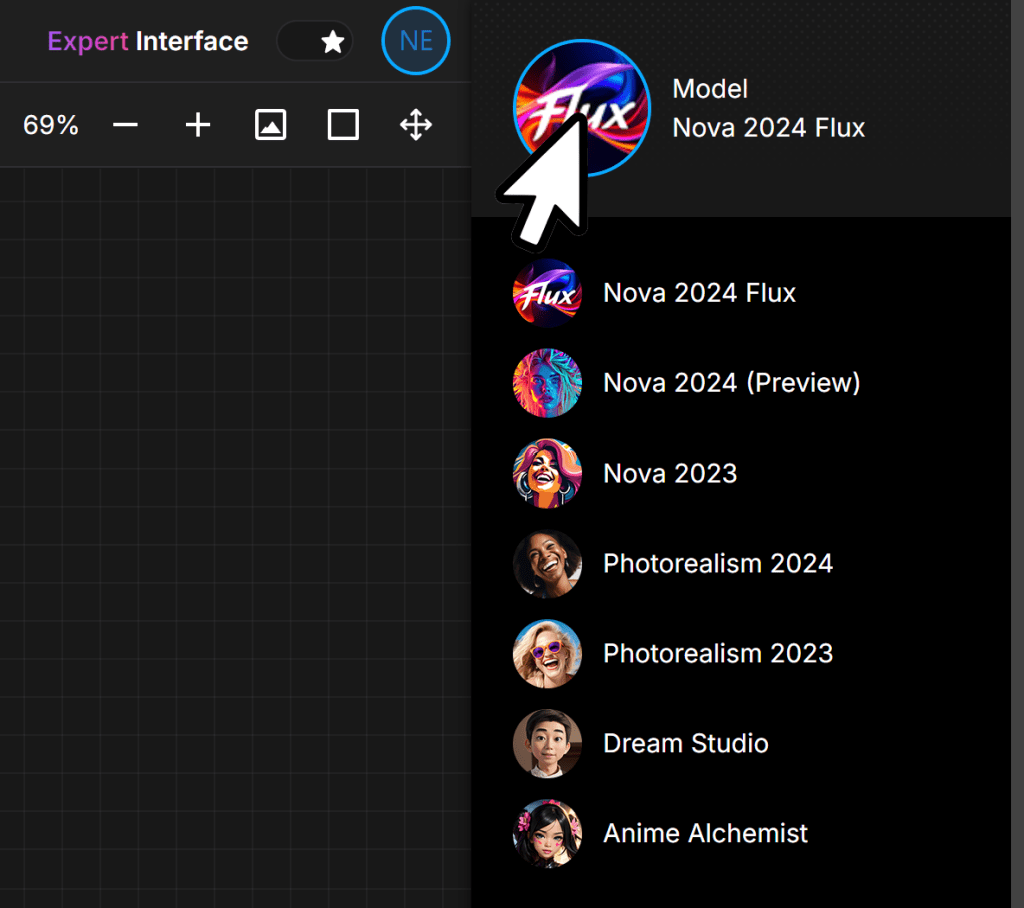Click the 69% zoom level value
Image resolution: width=1024 pixels, height=908 pixels.
pyautogui.click(x=51, y=125)
